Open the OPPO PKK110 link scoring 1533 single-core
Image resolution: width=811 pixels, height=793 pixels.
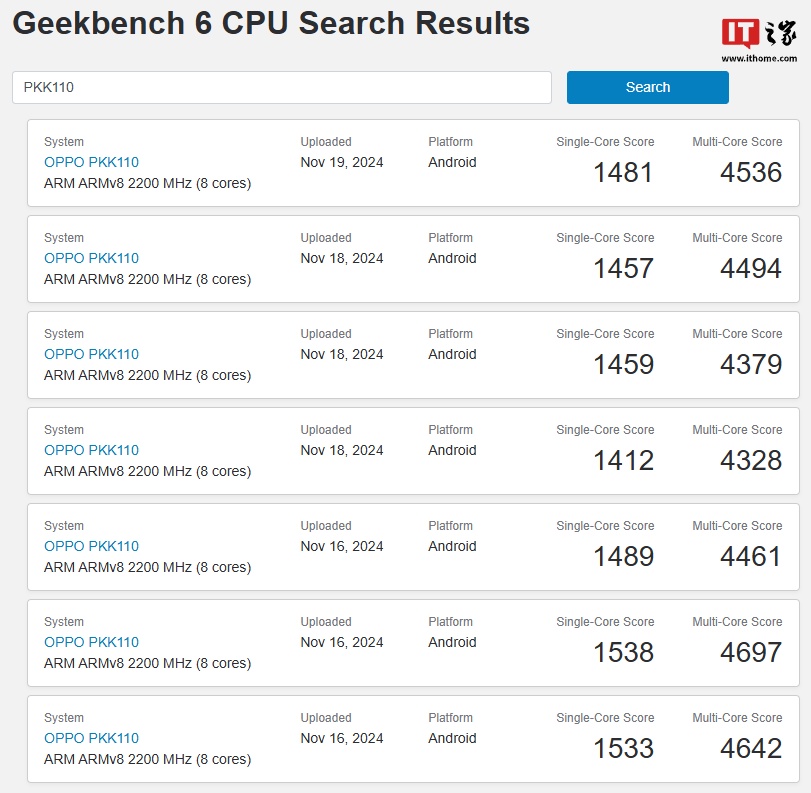coord(91,738)
